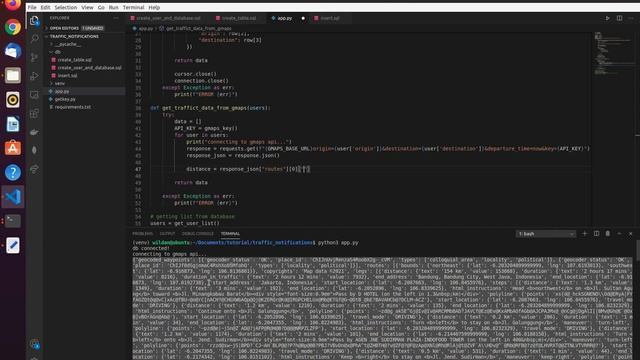640x360 pixels.
Task: Open the Explorer view in activity bar
Action: 34,20
